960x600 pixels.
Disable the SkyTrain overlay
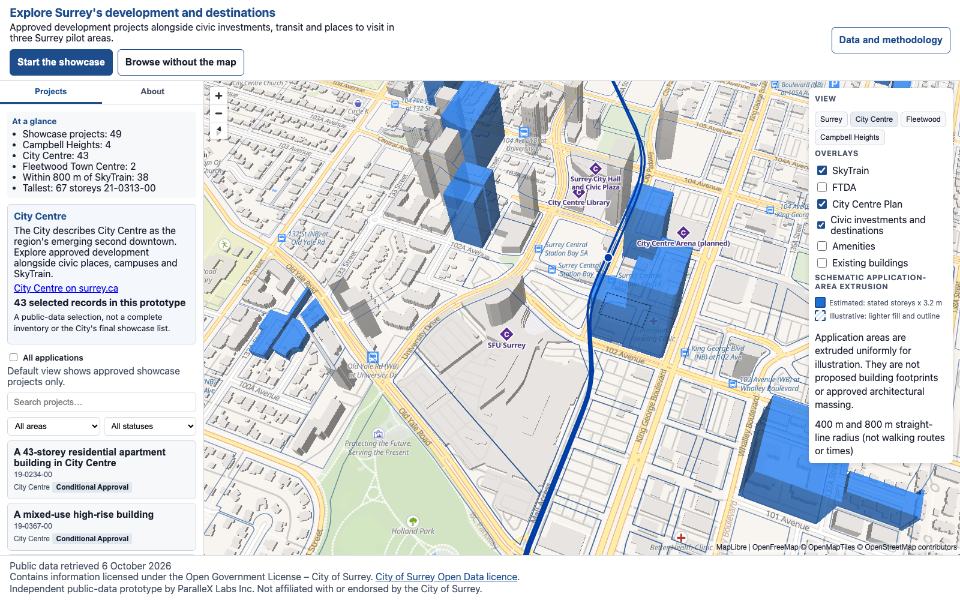pos(822,171)
